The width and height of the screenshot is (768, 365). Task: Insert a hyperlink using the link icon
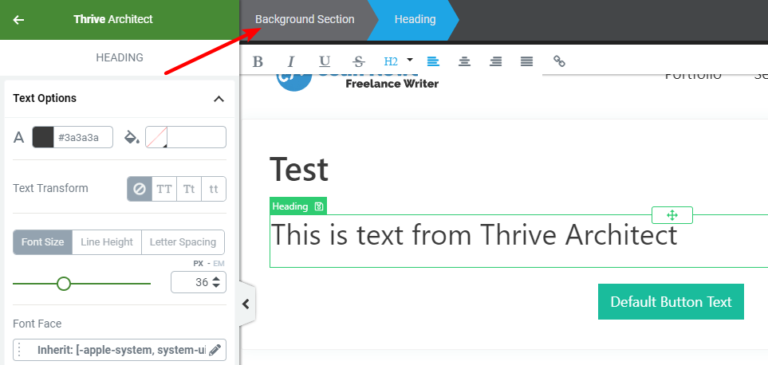559,61
